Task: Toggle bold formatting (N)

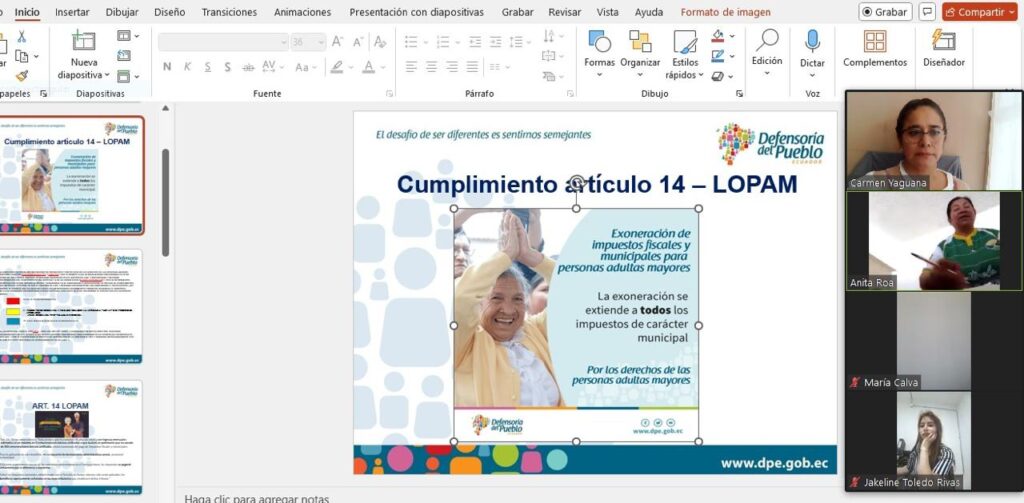Action: click(x=167, y=67)
